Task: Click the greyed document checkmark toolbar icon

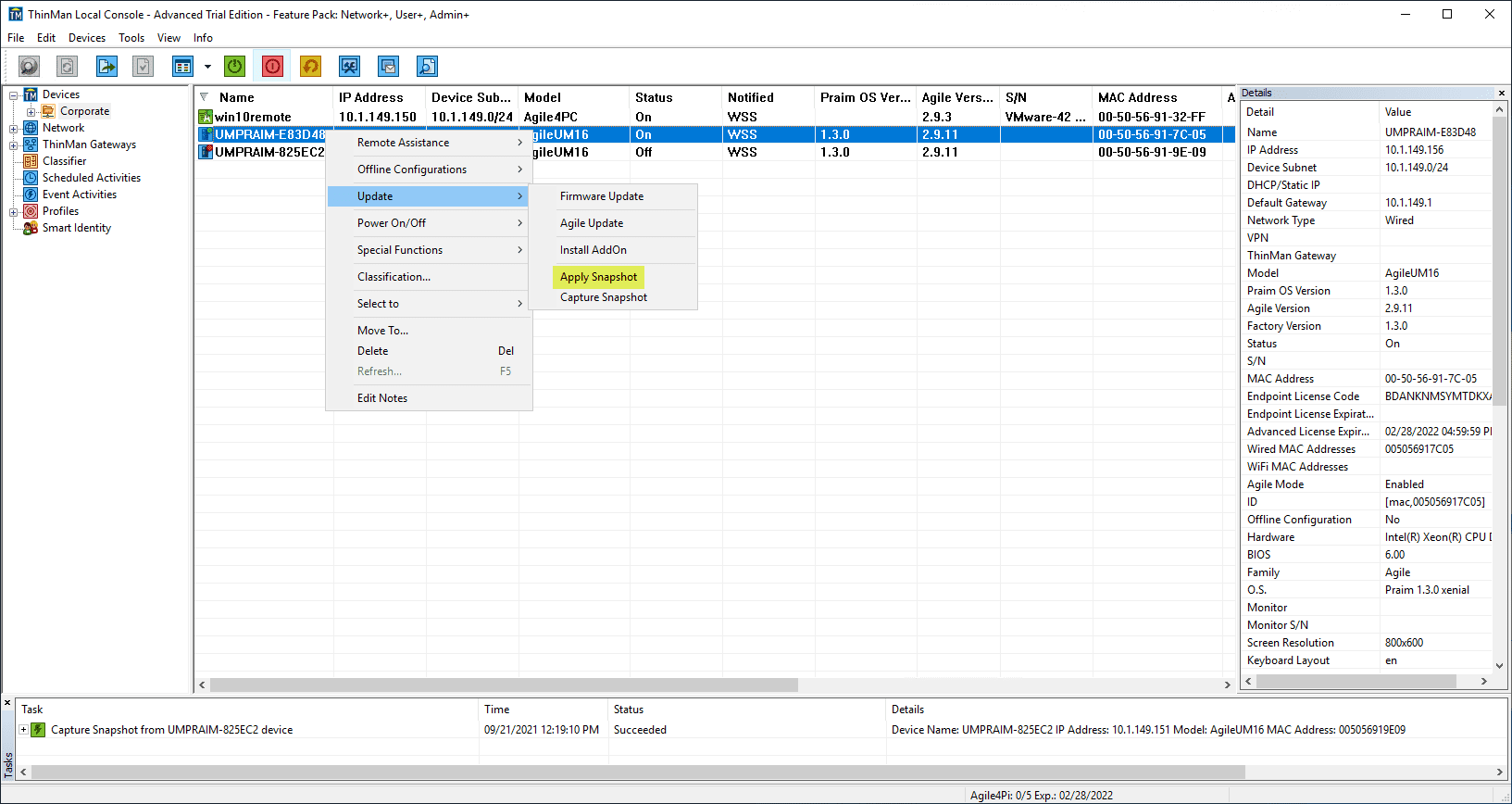Action: pos(143,67)
